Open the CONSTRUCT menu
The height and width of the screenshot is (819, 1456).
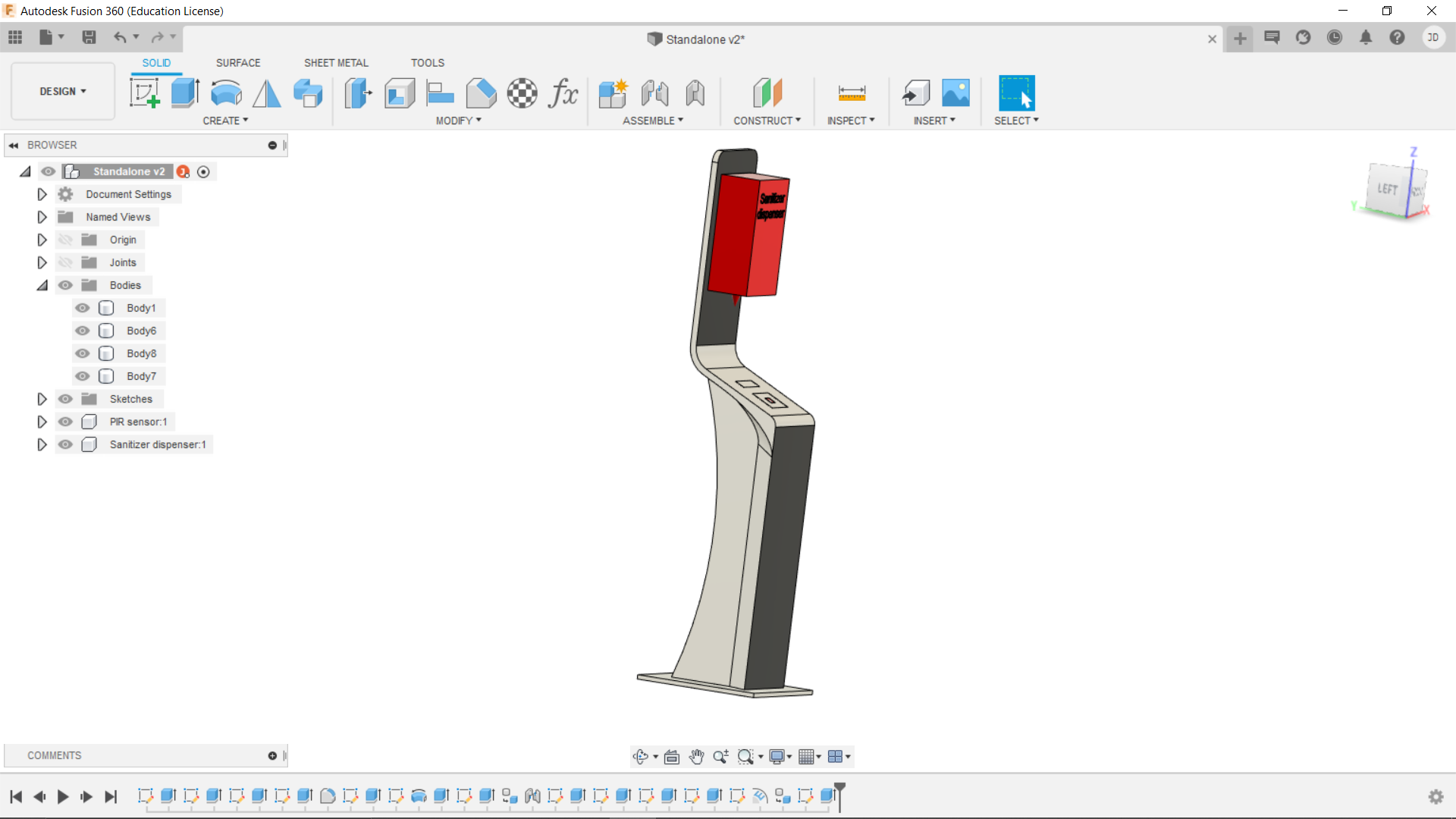click(767, 121)
